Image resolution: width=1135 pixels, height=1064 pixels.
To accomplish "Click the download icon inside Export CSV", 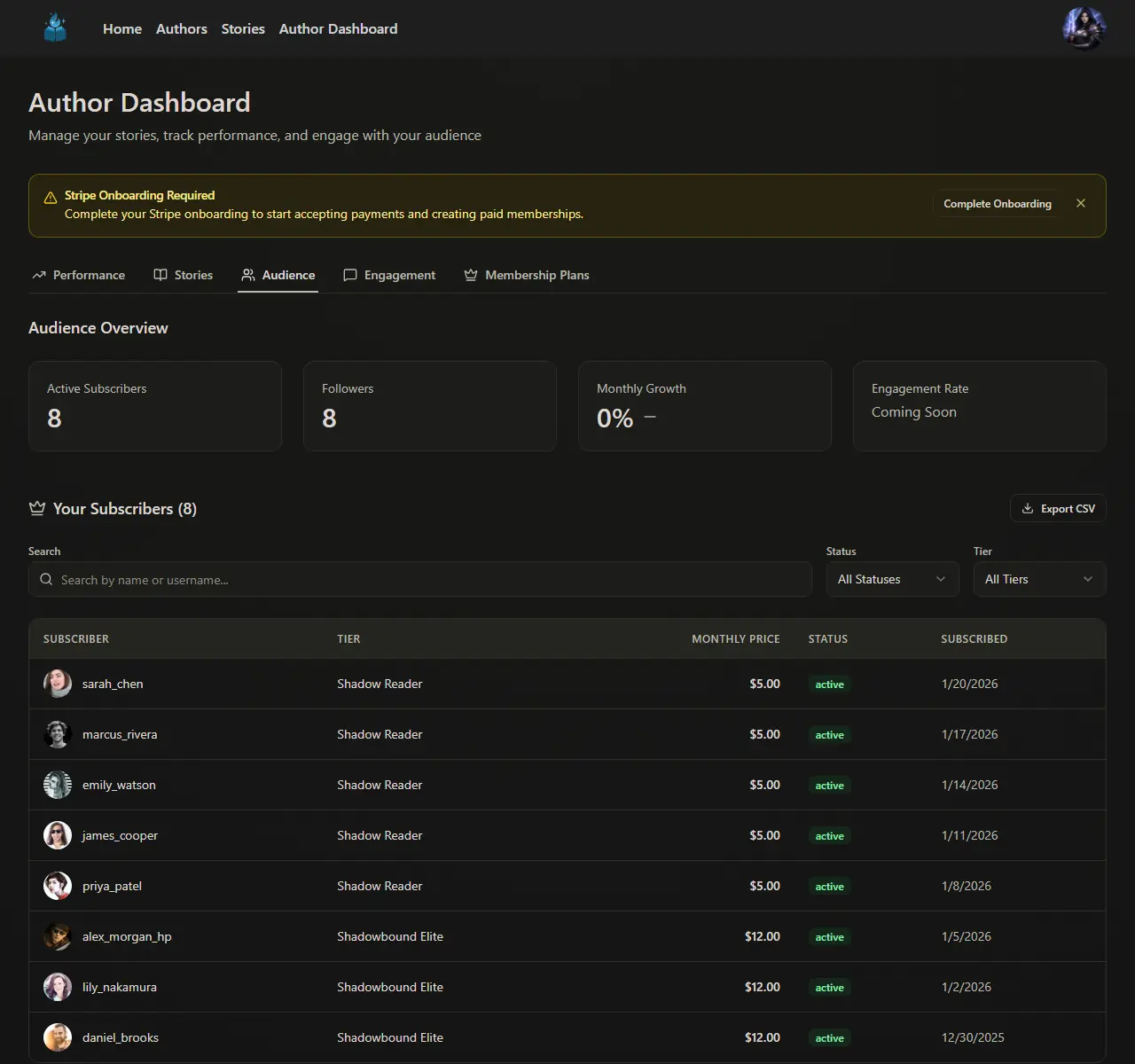I will pyautogui.click(x=1029, y=508).
